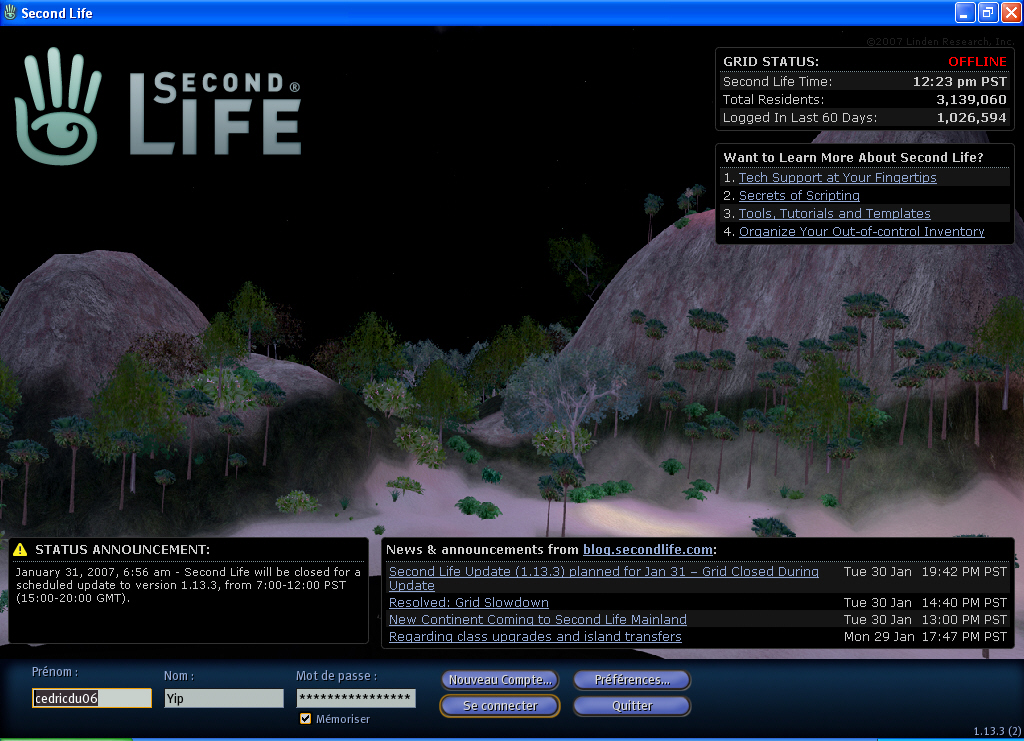Visit the blog.secondlife.com link
The image size is (1024, 741).
pos(647,549)
